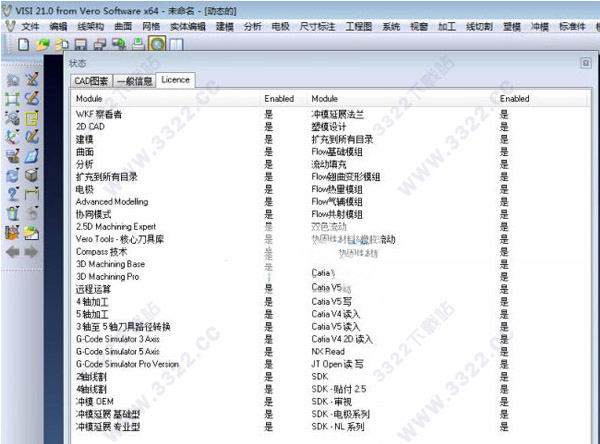The width and height of the screenshot is (600, 444).
Task: Save using the floppy disk icon
Action: pos(80,44)
